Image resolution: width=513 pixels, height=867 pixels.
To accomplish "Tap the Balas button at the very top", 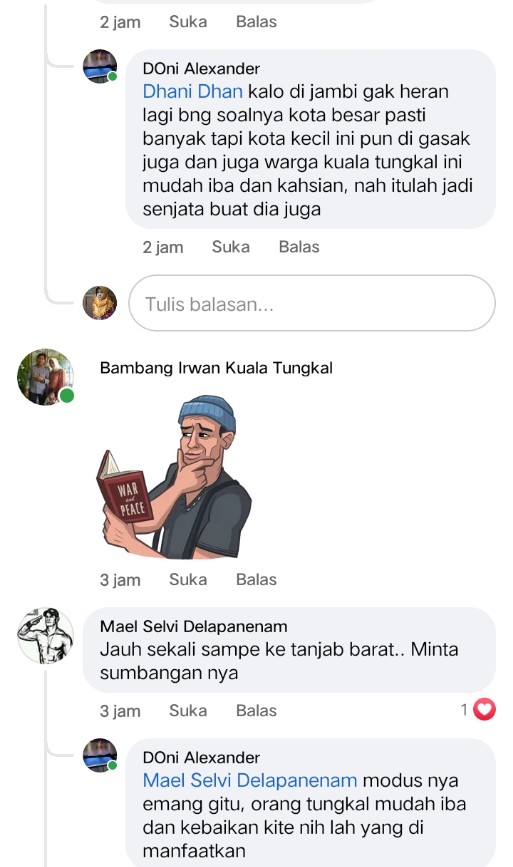I will point(256,22).
